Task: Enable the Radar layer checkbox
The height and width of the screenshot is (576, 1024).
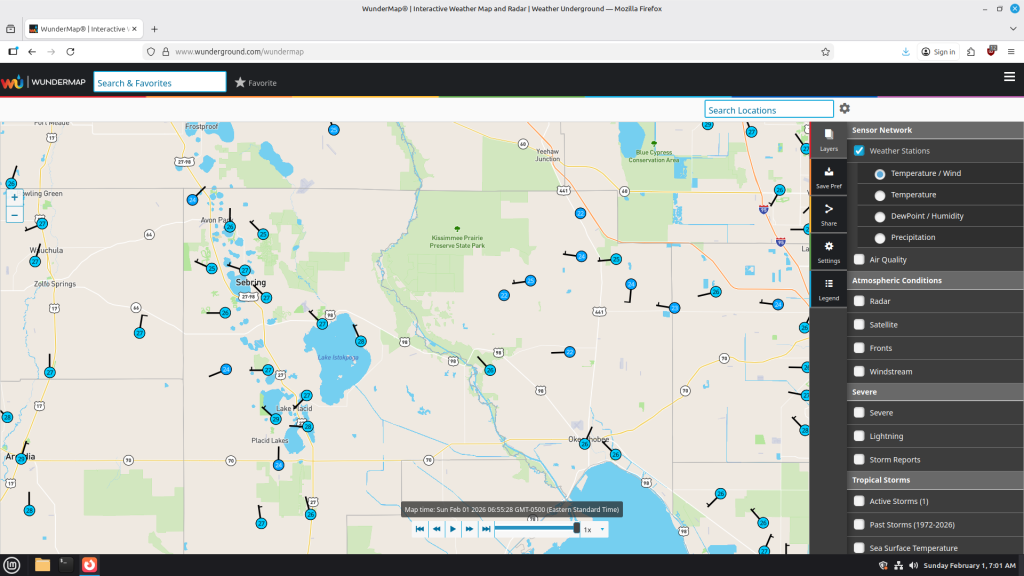Action: pos(859,301)
